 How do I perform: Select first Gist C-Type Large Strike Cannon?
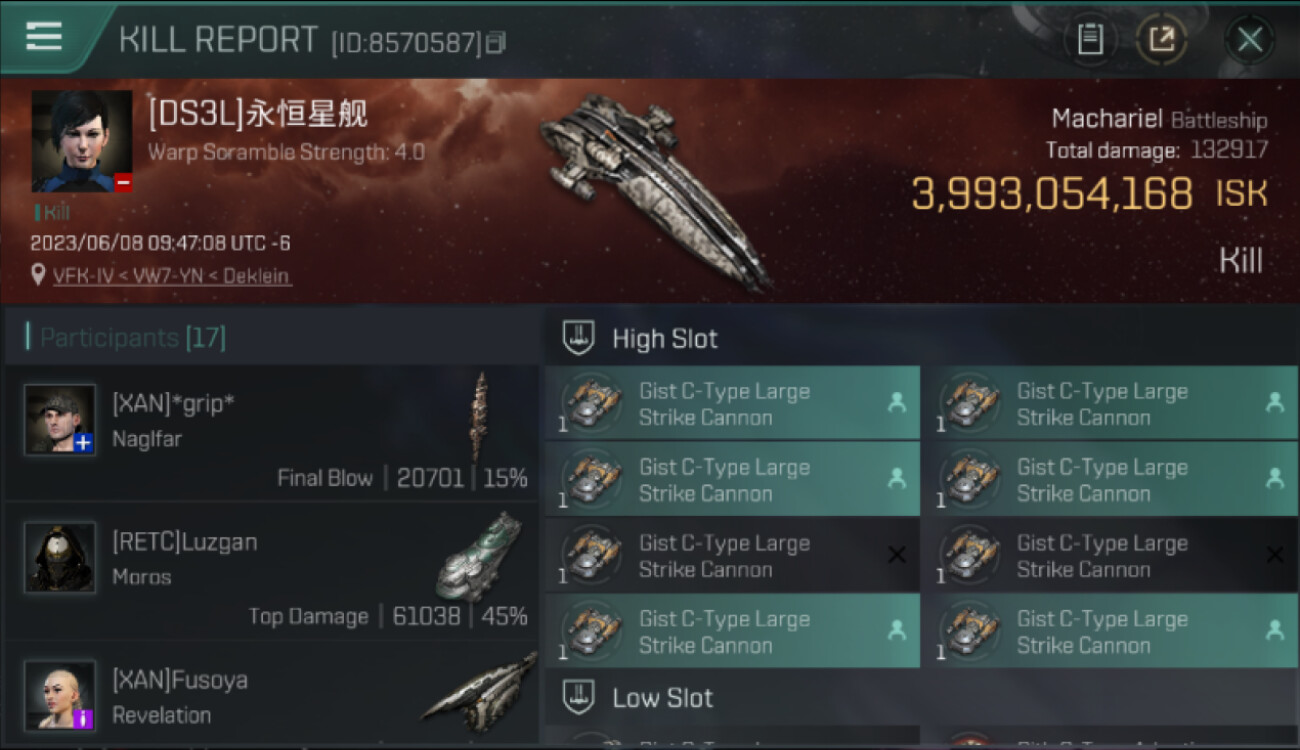coord(732,403)
